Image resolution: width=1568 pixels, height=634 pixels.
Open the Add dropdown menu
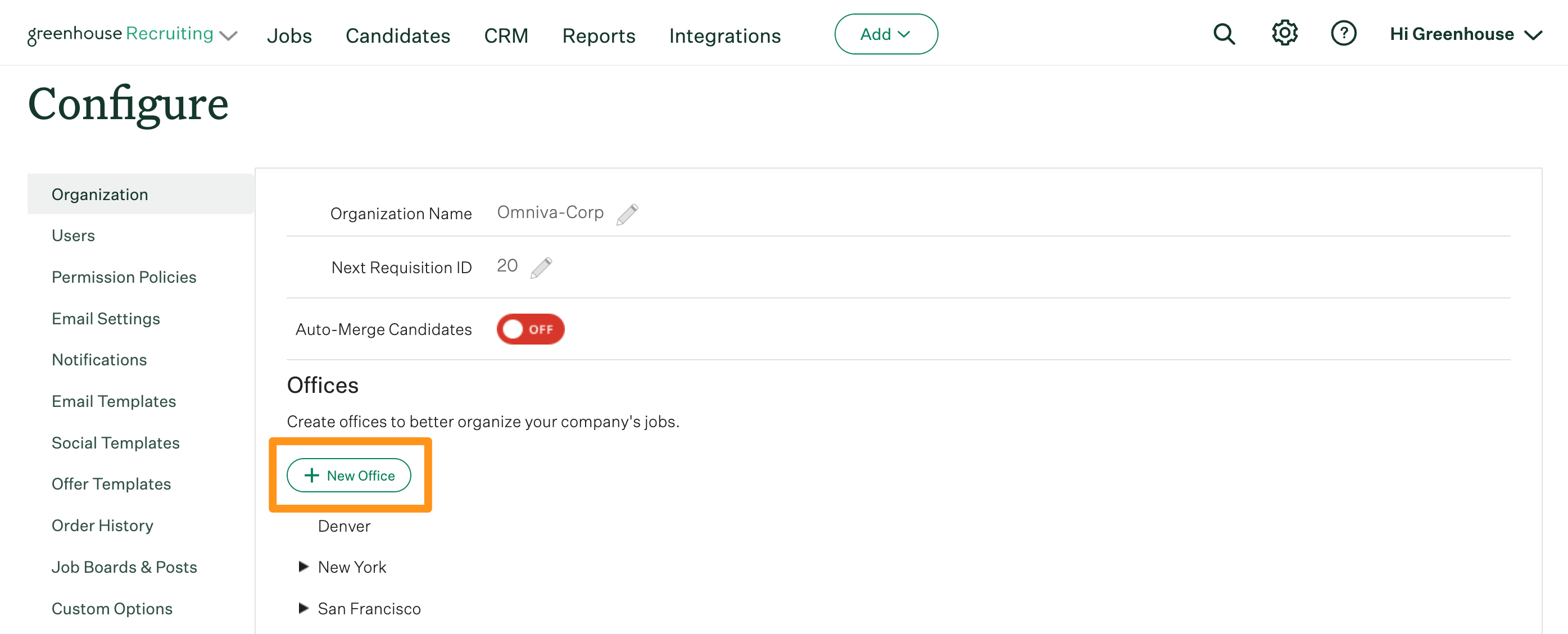tap(886, 34)
